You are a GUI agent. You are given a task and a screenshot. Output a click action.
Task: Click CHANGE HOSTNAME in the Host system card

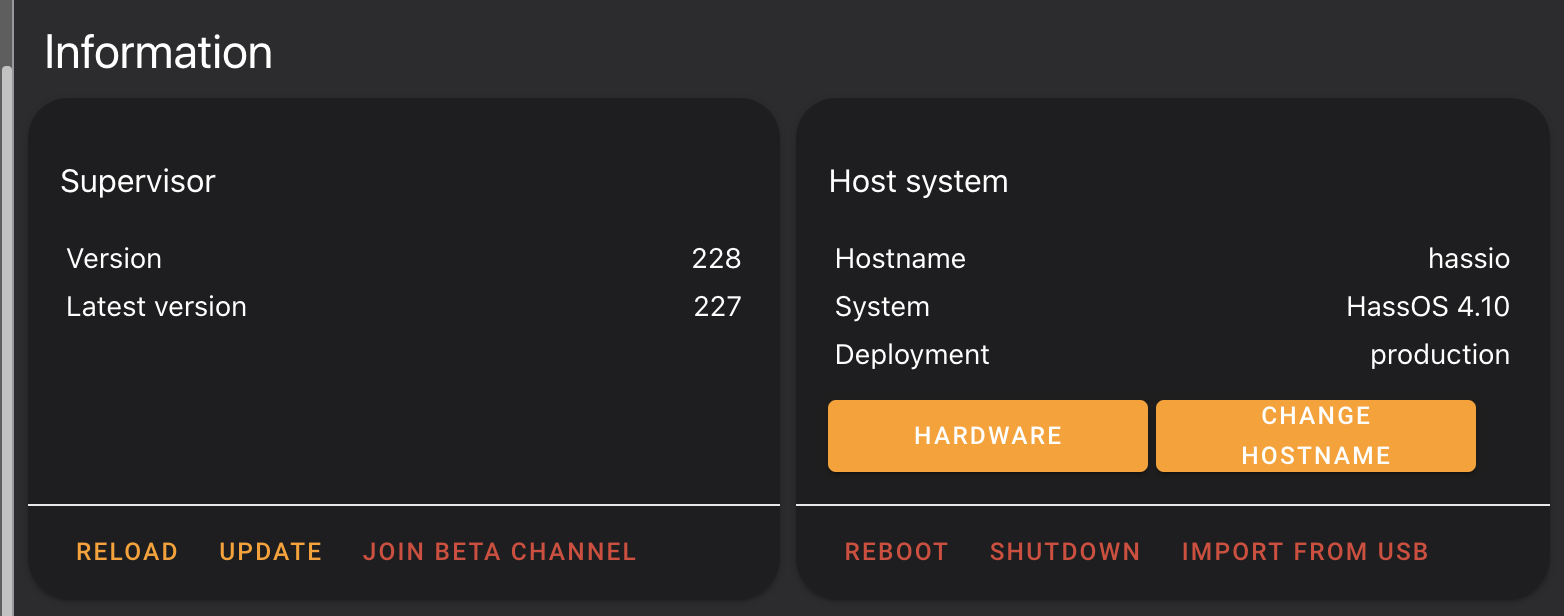[x=1315, y=435]
